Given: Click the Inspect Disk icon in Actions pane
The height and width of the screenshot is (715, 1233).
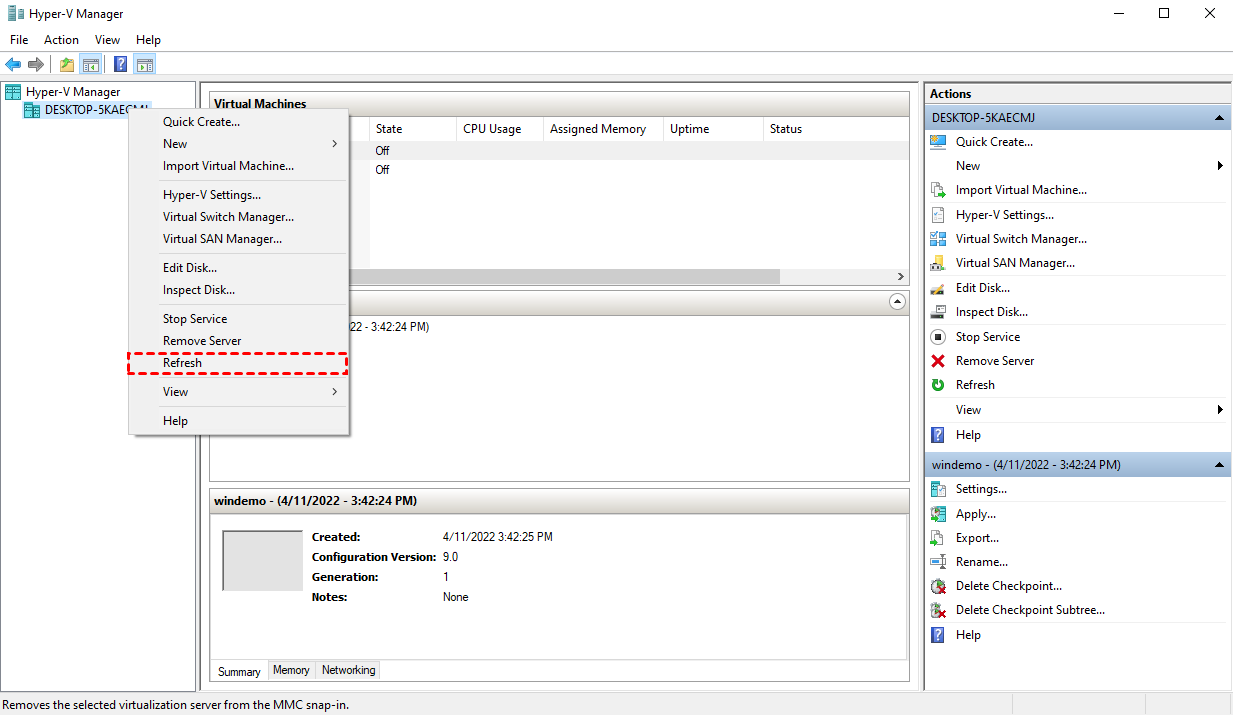Looking at the screenshot, I should pyautogui.click(x=938, y=312).
